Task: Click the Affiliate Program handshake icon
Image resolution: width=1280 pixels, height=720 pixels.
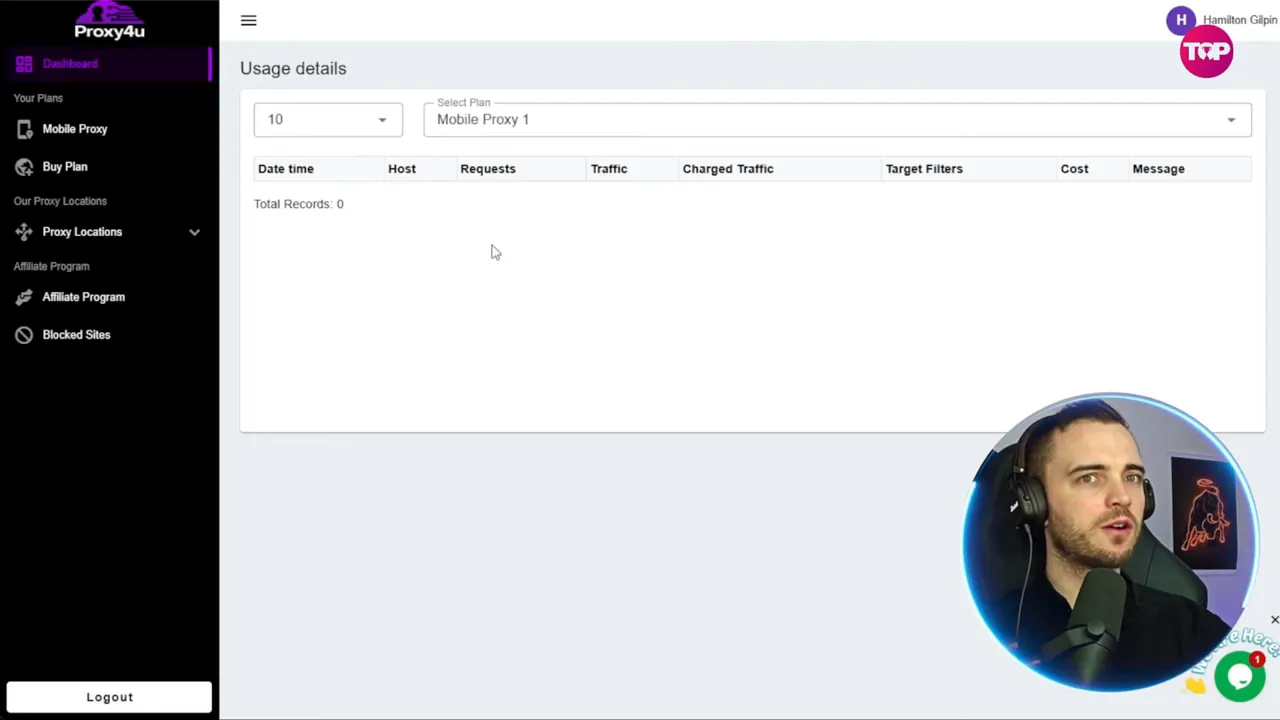Action: 24,297
